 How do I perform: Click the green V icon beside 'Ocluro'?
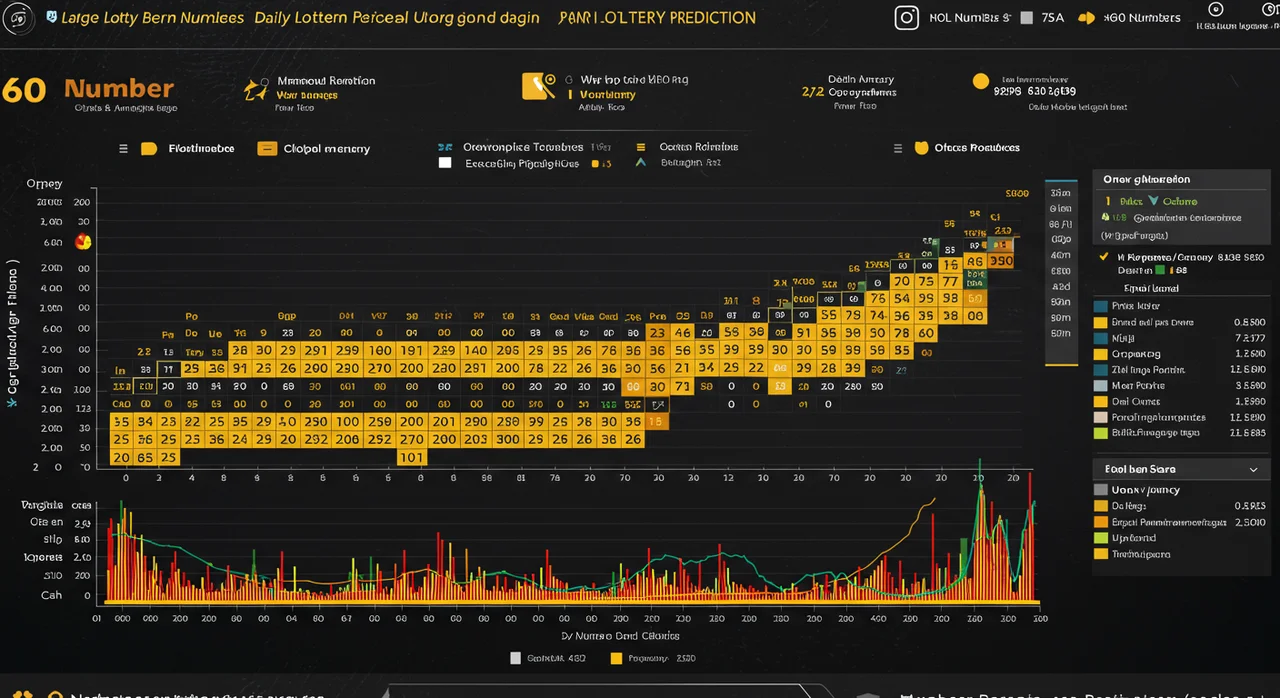pos(1153,201)
